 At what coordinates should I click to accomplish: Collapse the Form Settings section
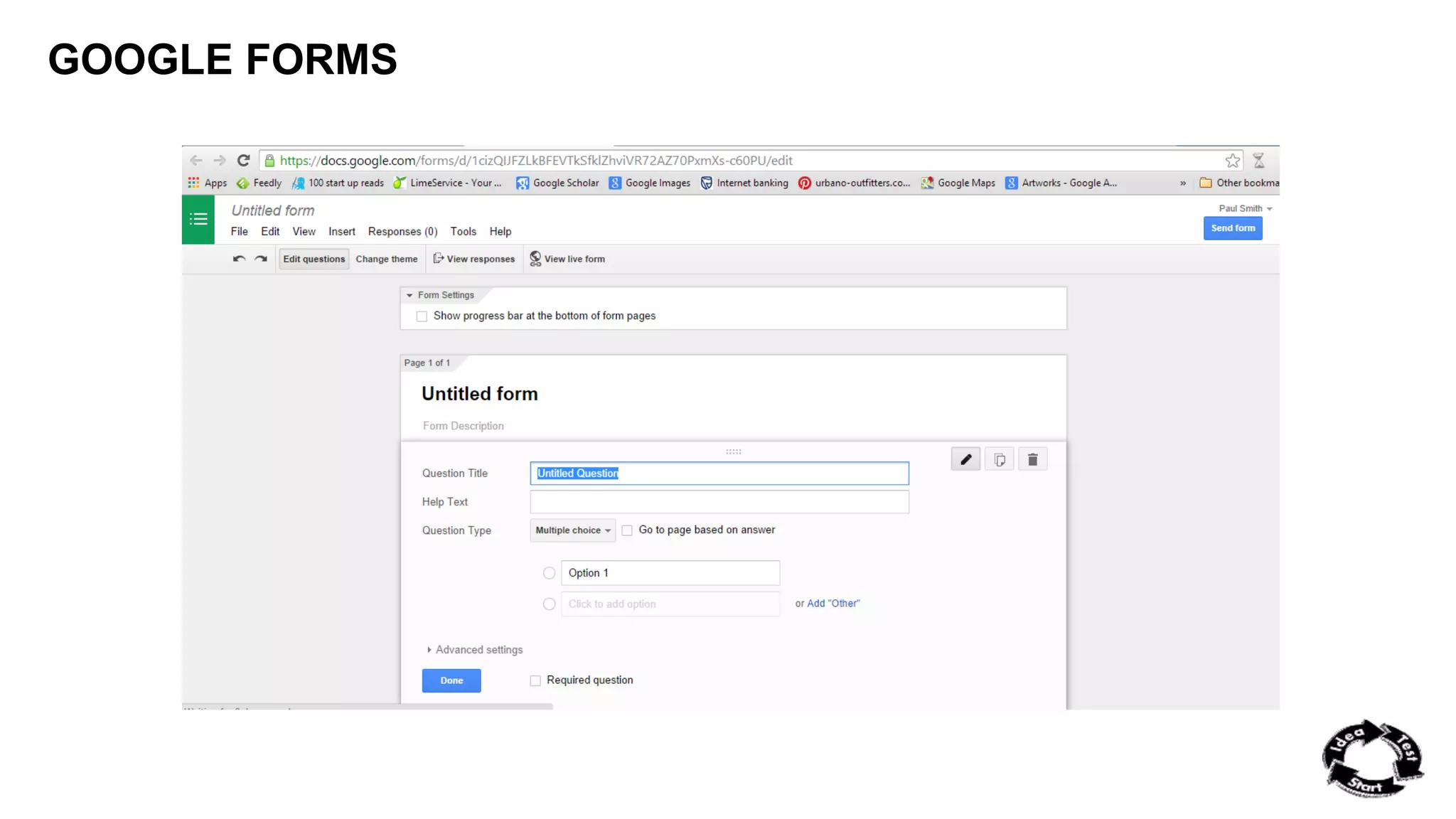409,295
